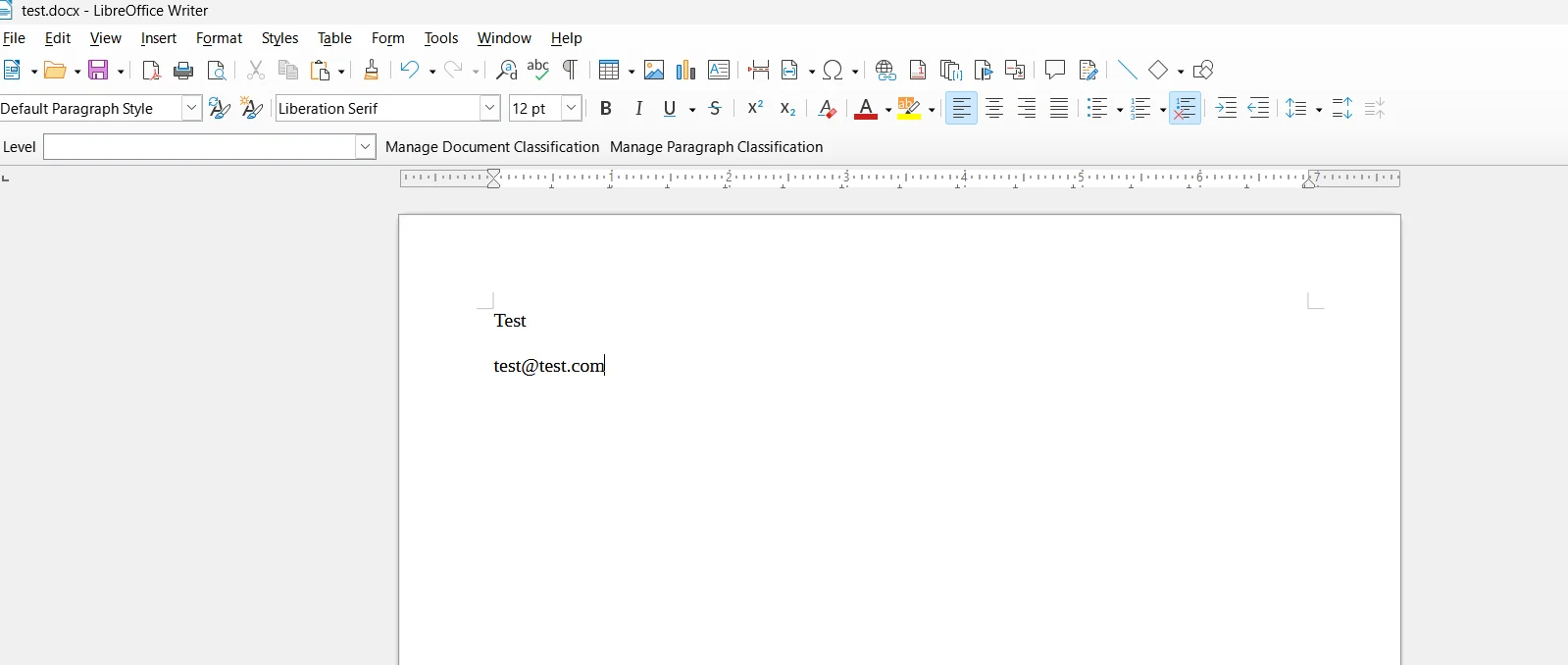
Task: Open the Find and Replace tool
Action: (x=506, y=71)
